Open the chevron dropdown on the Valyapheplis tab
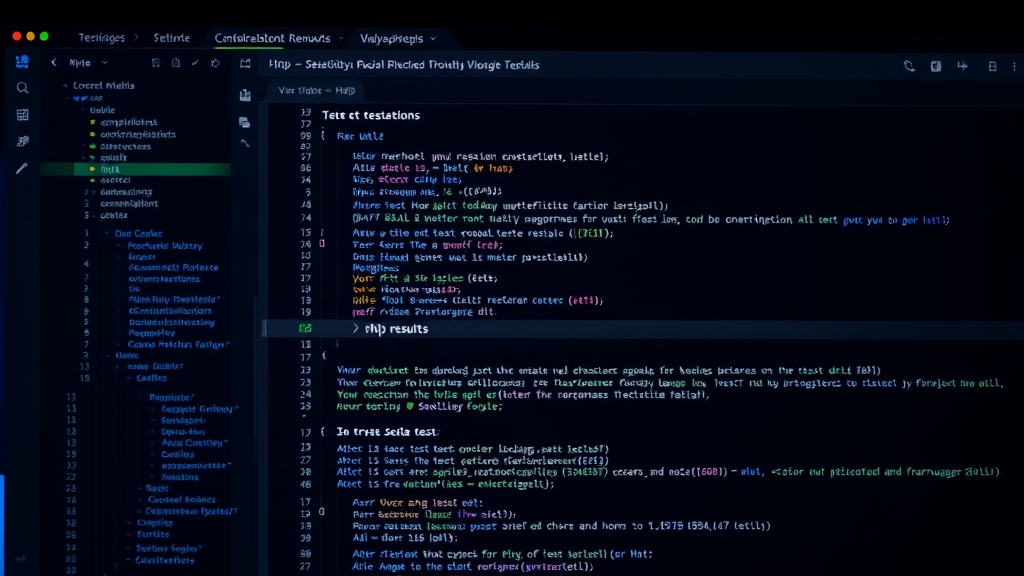This screenshot has height=576, width=1024. (434, 39)
